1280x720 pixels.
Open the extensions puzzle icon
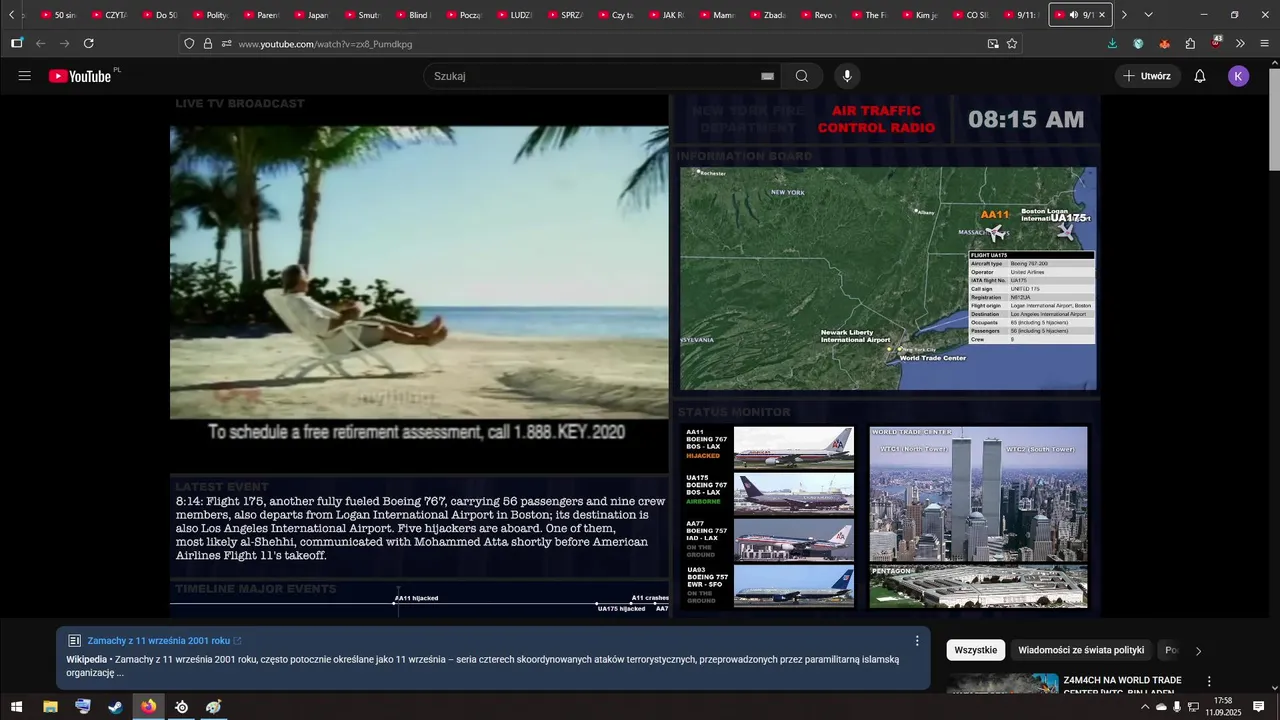1190,44
